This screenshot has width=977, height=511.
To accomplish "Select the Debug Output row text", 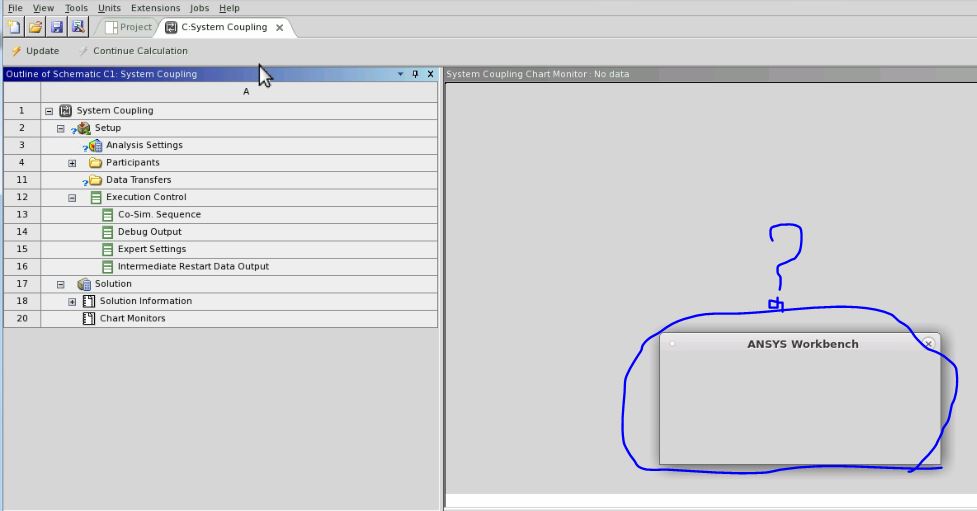I will (x=150, y=232).
